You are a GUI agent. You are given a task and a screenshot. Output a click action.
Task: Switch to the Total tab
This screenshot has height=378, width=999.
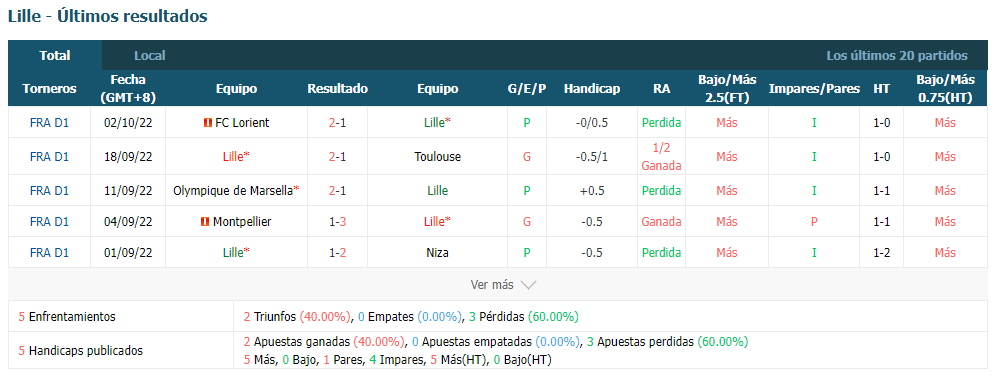55,55
